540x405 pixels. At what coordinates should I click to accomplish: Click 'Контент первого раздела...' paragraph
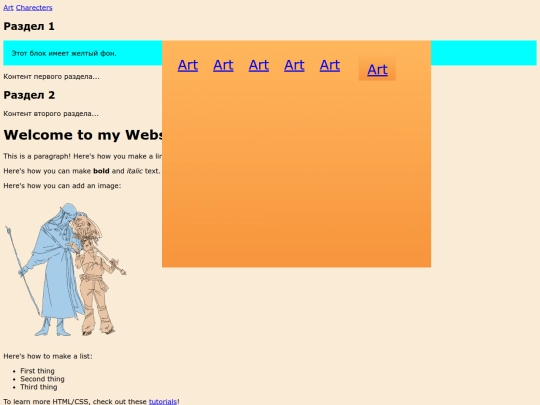click(x=51, y=76)
